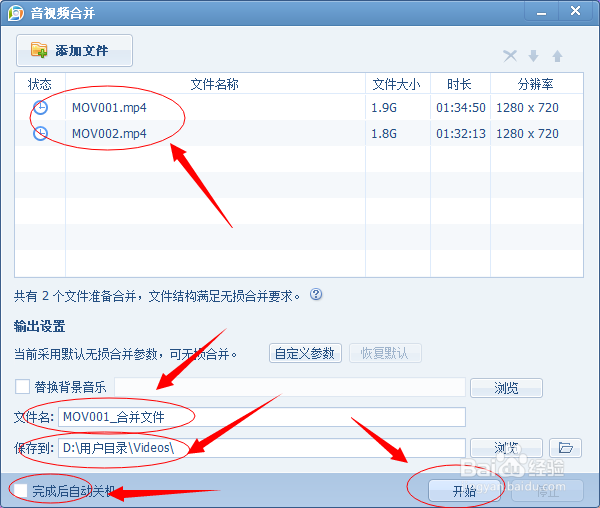600x508 pixels.
Task: Click the 恢复默认 button
Action: click(x=385, y=353)
